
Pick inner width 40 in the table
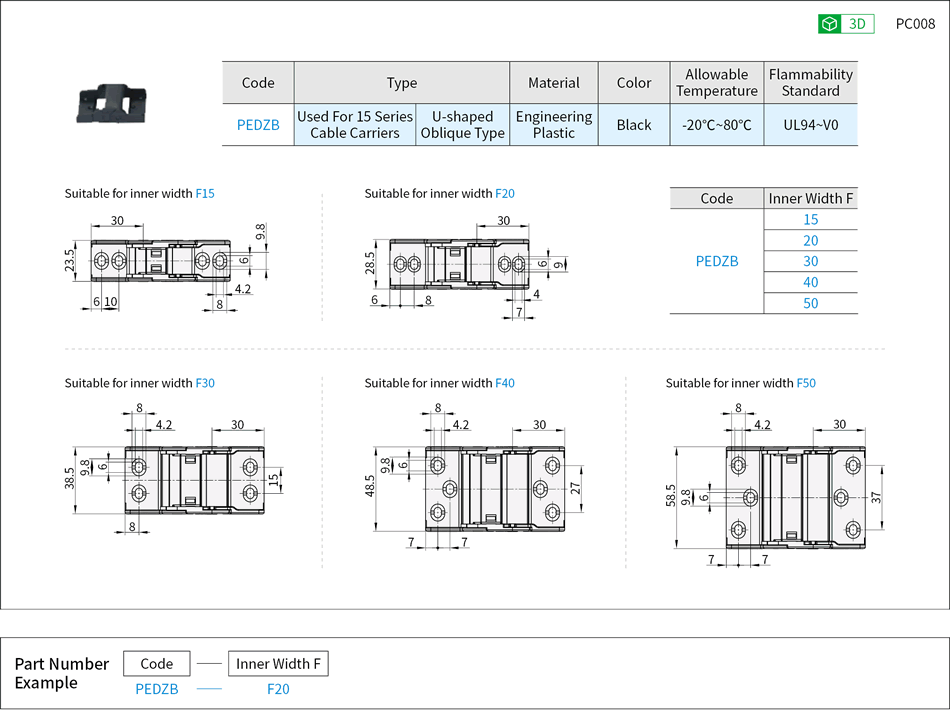point(810,282)
